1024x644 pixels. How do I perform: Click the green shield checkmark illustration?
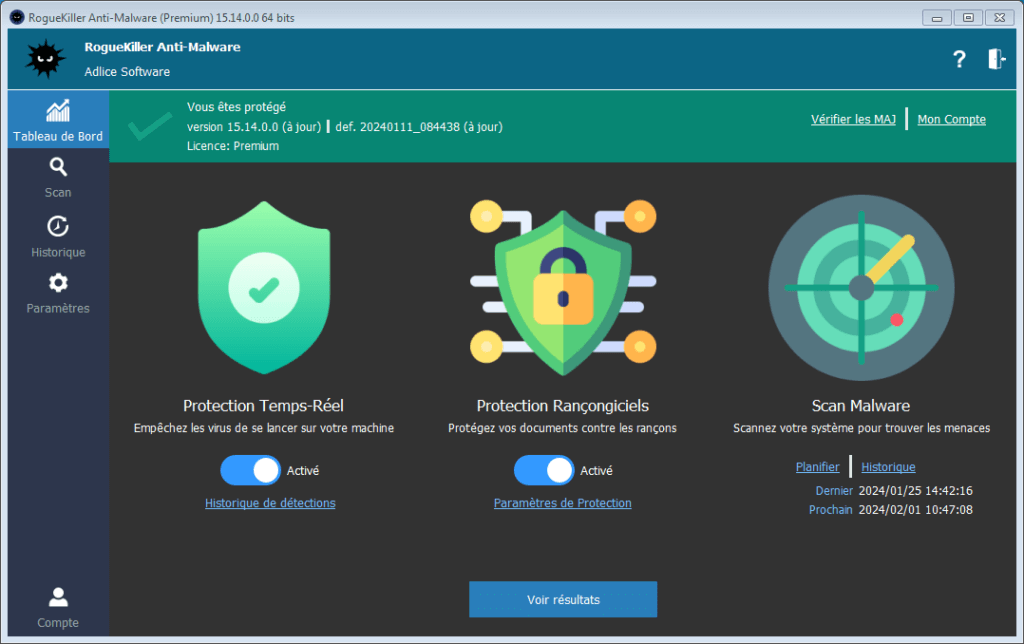263,287
